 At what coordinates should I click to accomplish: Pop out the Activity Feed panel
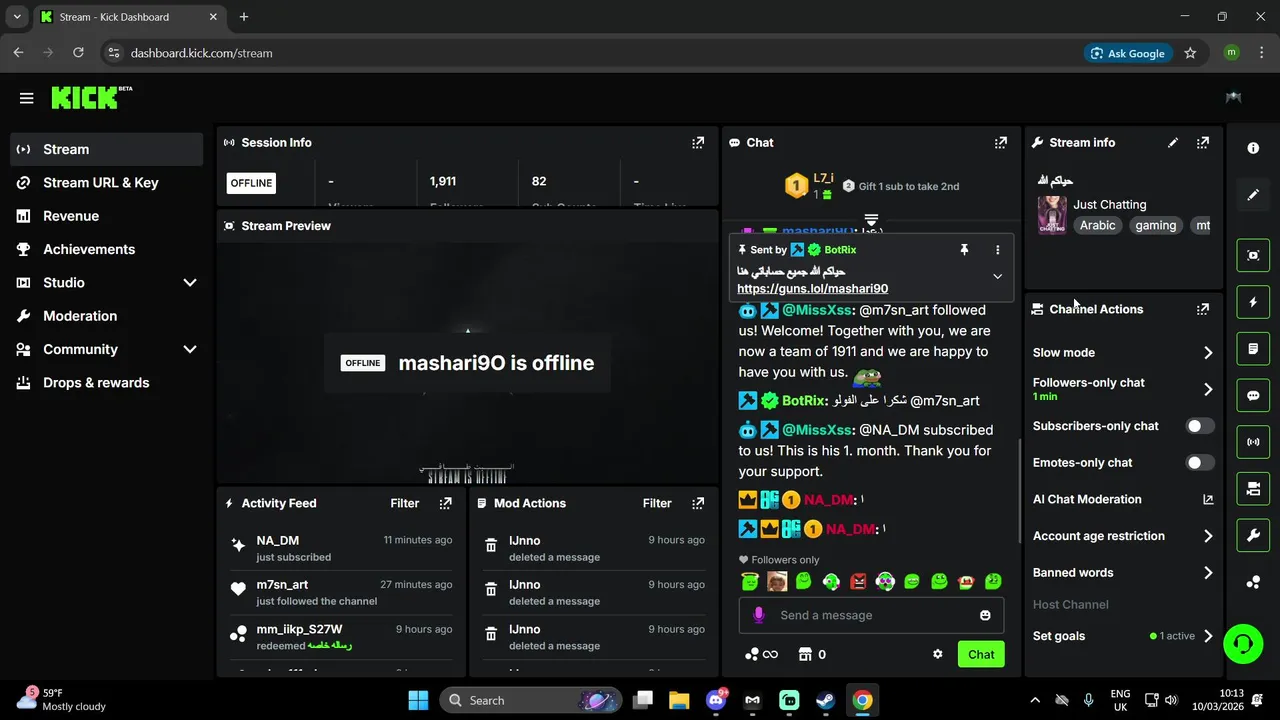[446, 503]
